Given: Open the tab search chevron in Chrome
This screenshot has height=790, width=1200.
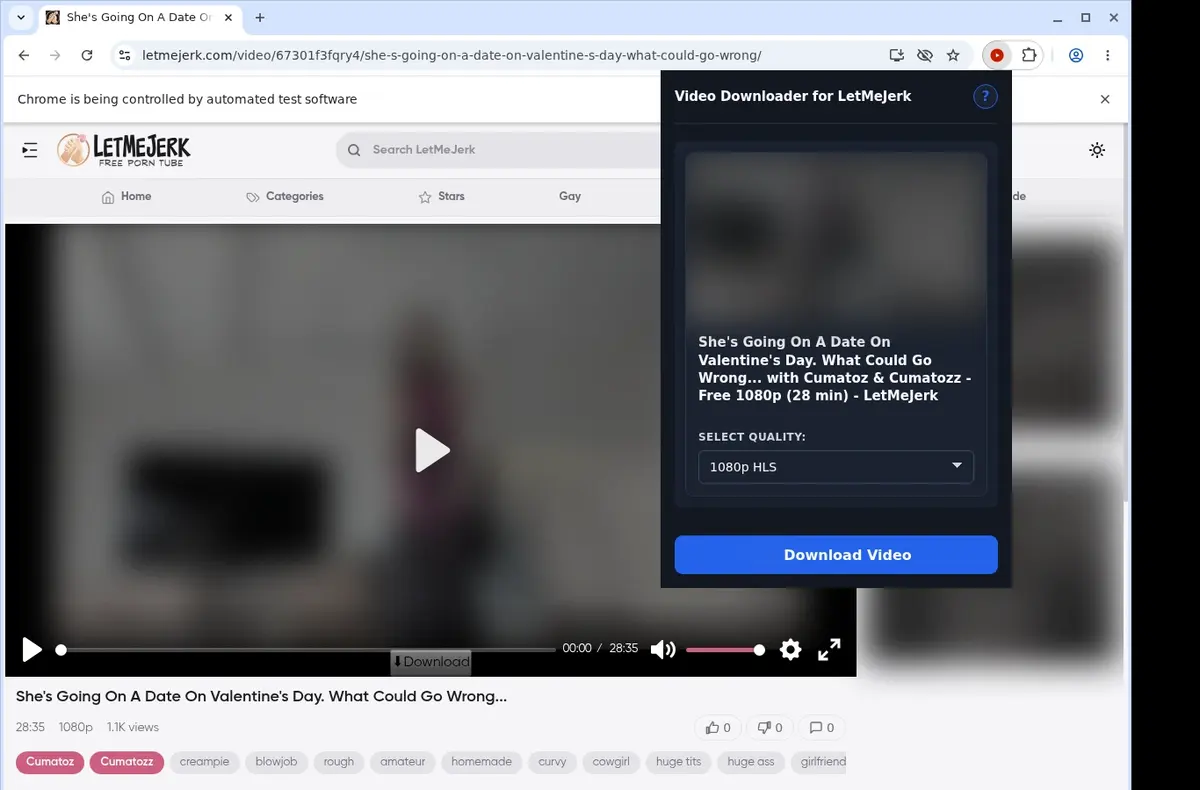Looking at the screenshot, I should click(20, 18).
